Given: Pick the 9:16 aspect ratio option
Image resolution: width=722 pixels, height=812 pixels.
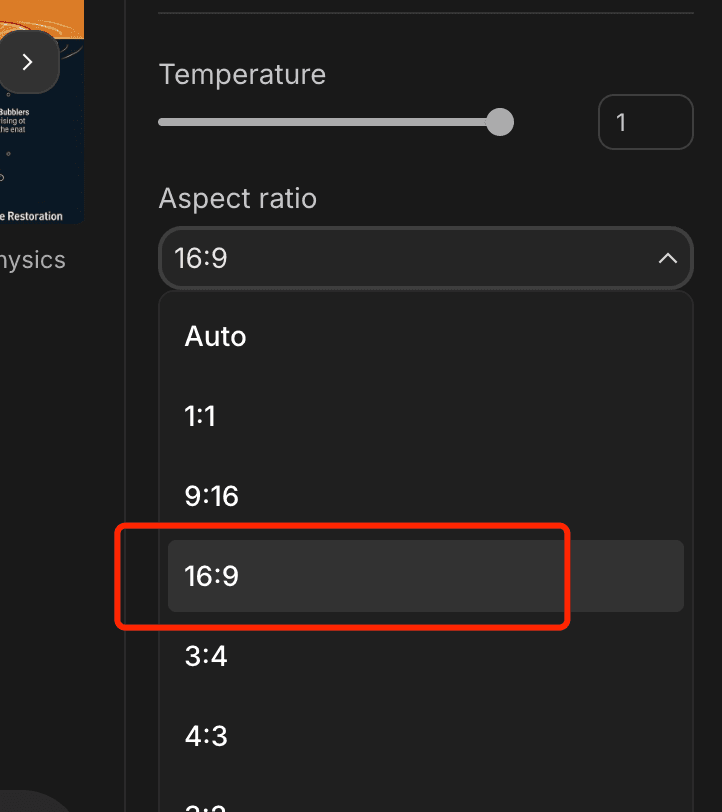Looking at the screenshot, I should (212, 496).
